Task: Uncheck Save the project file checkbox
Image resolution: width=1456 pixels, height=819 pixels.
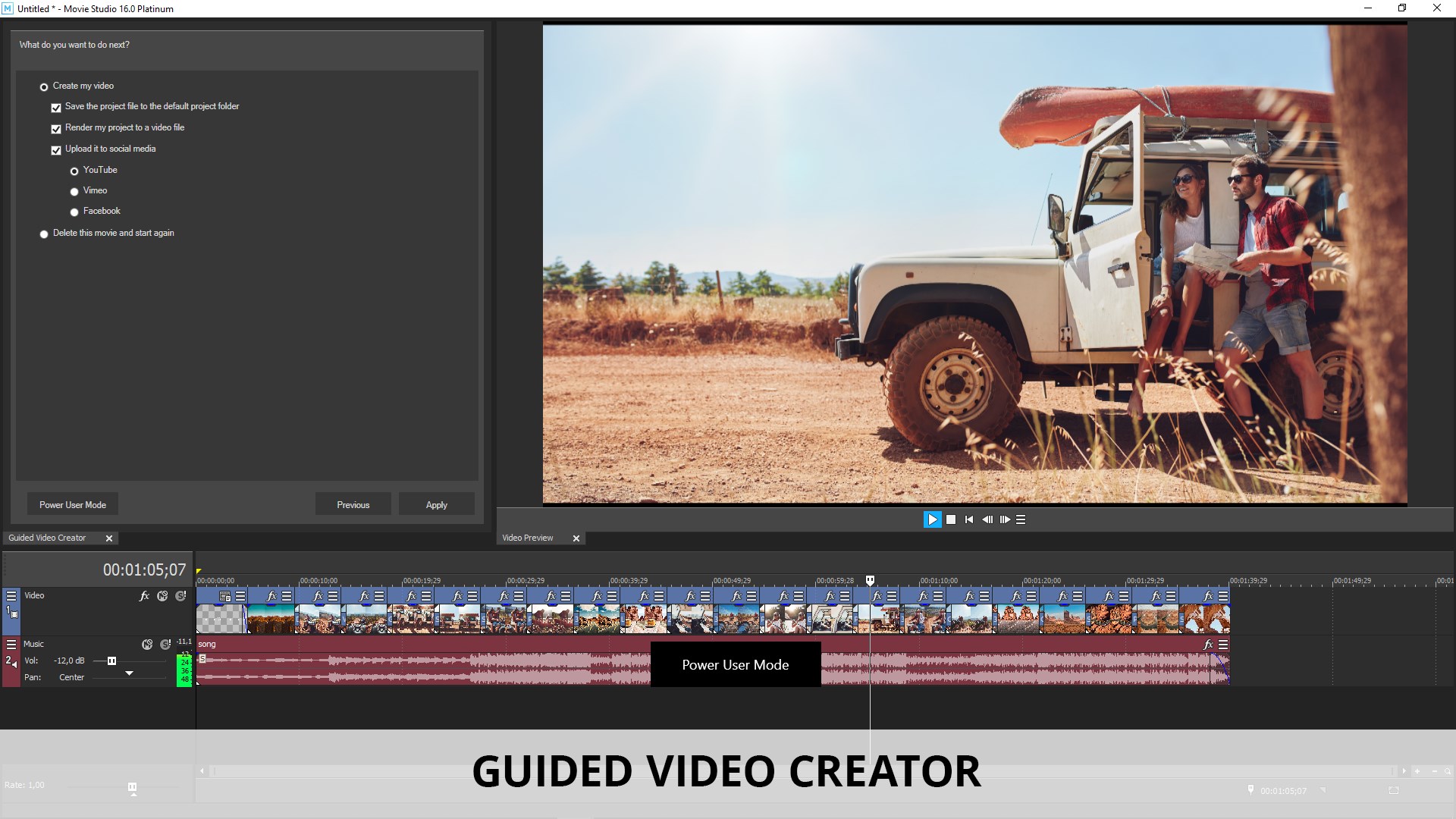Action: 56,108
